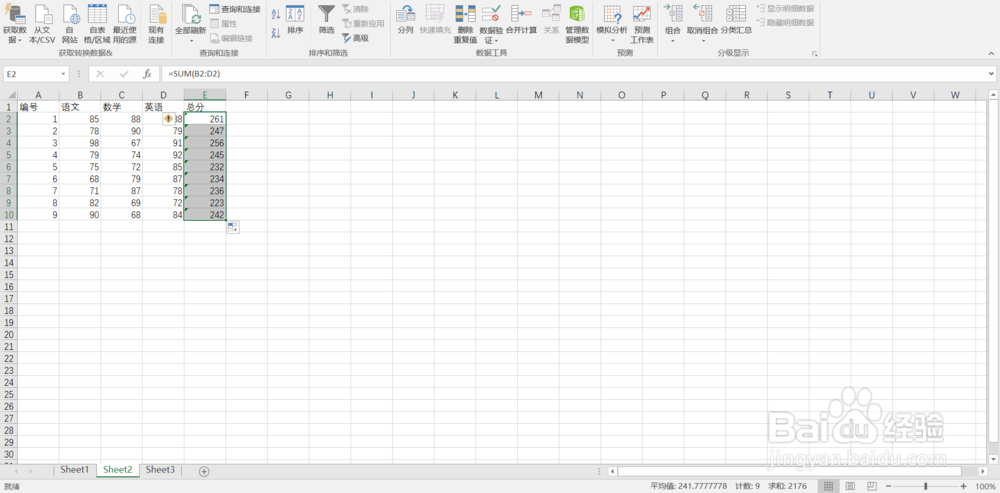This screenshot has height=493, width=1000.
Task: Open 最近使用的源 (Recent Sources)
Action: tap(125, 24)
